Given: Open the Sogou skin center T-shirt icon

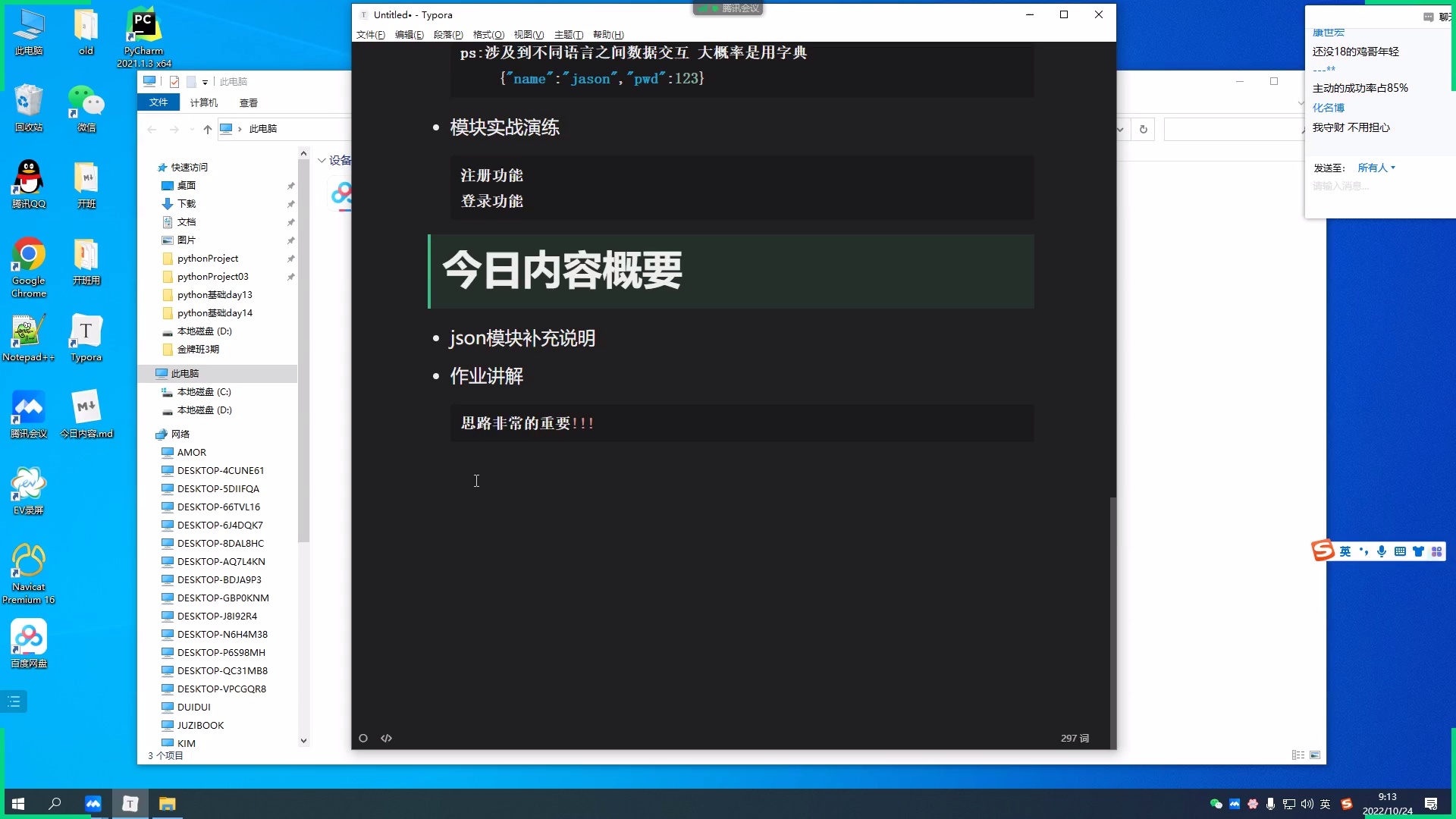Looking at the screenshot, I should coord(1419,551).
